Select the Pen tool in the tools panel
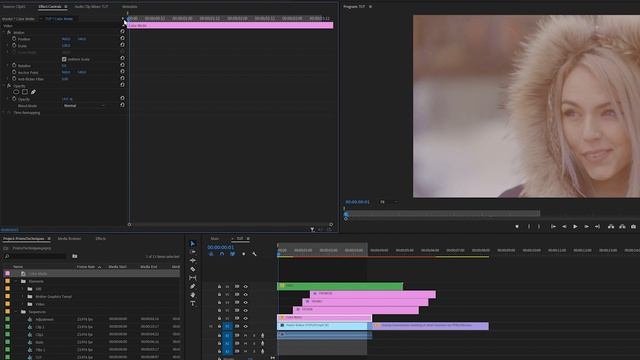 [193, 287]
